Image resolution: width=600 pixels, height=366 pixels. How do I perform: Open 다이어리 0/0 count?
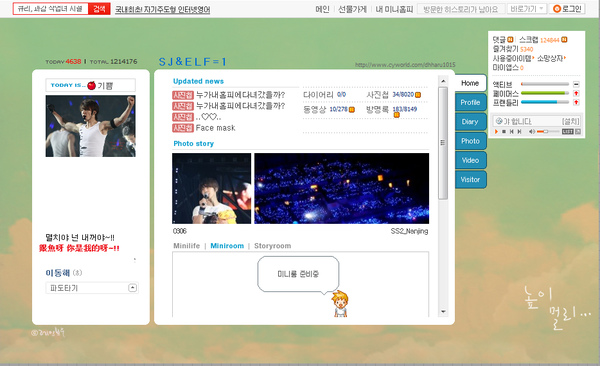pos(324,95)
